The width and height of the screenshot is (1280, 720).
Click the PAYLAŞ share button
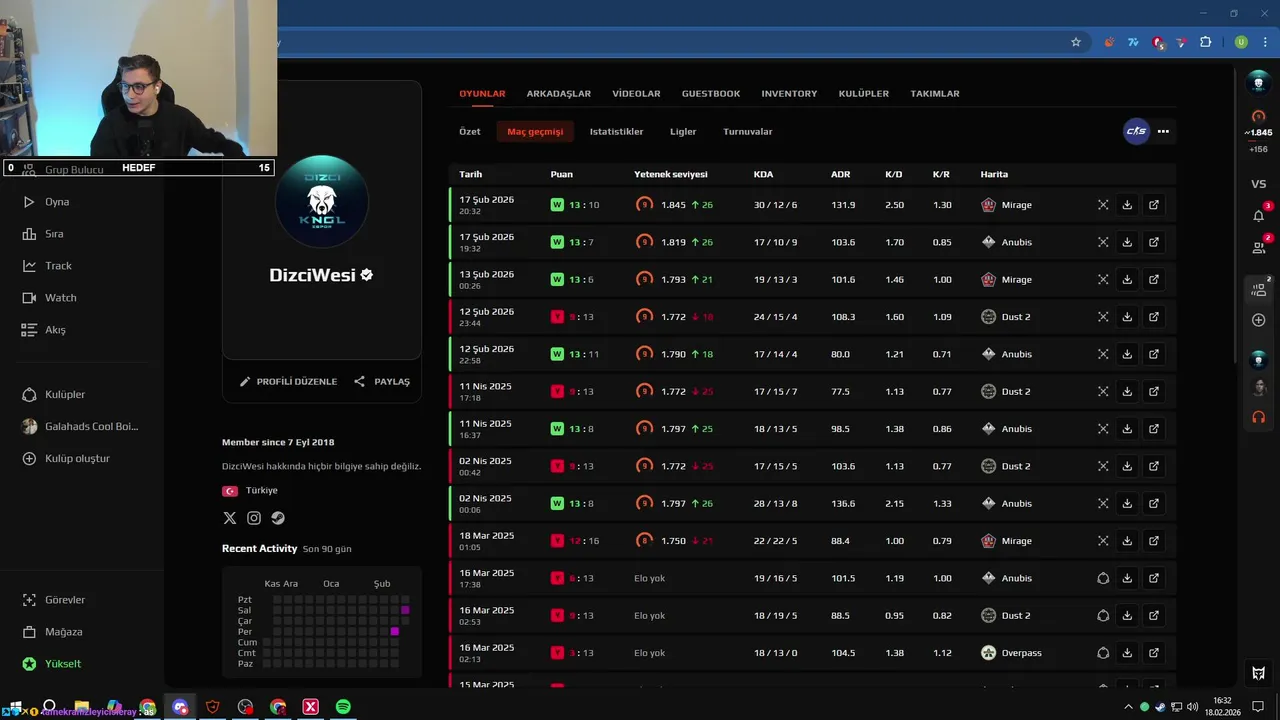(382, 382)
